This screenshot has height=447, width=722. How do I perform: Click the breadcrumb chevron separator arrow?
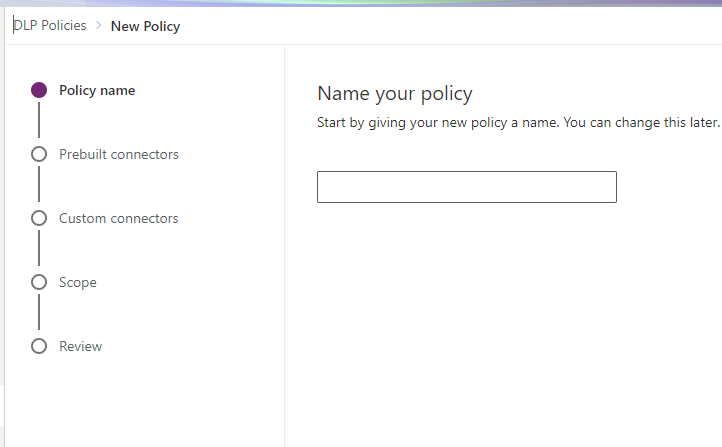99,26
